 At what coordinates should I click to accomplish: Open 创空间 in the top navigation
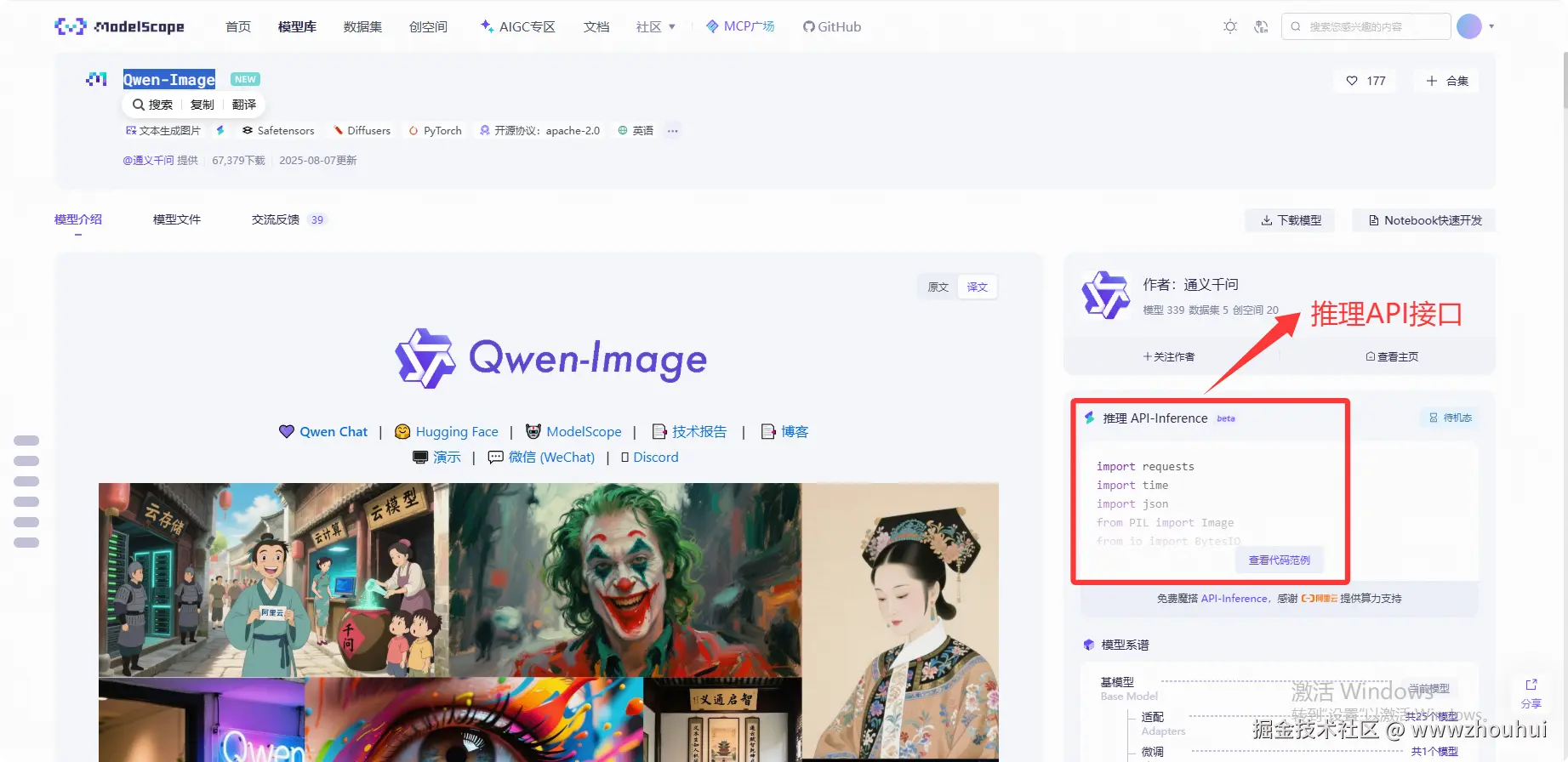coord(428,26)
